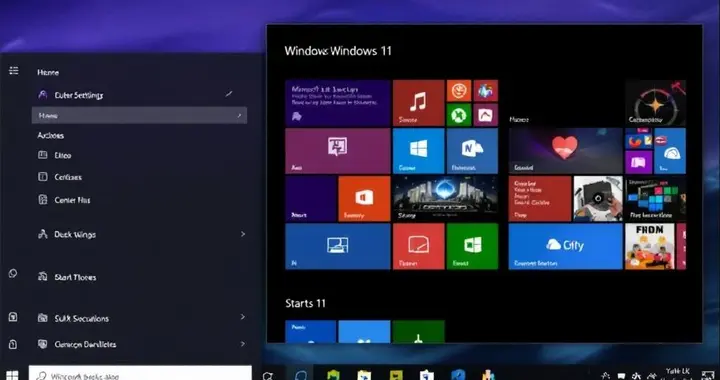
Task: Open the dark purple text tile at top left
Action: pyautogui.click(x=338, y=103)
